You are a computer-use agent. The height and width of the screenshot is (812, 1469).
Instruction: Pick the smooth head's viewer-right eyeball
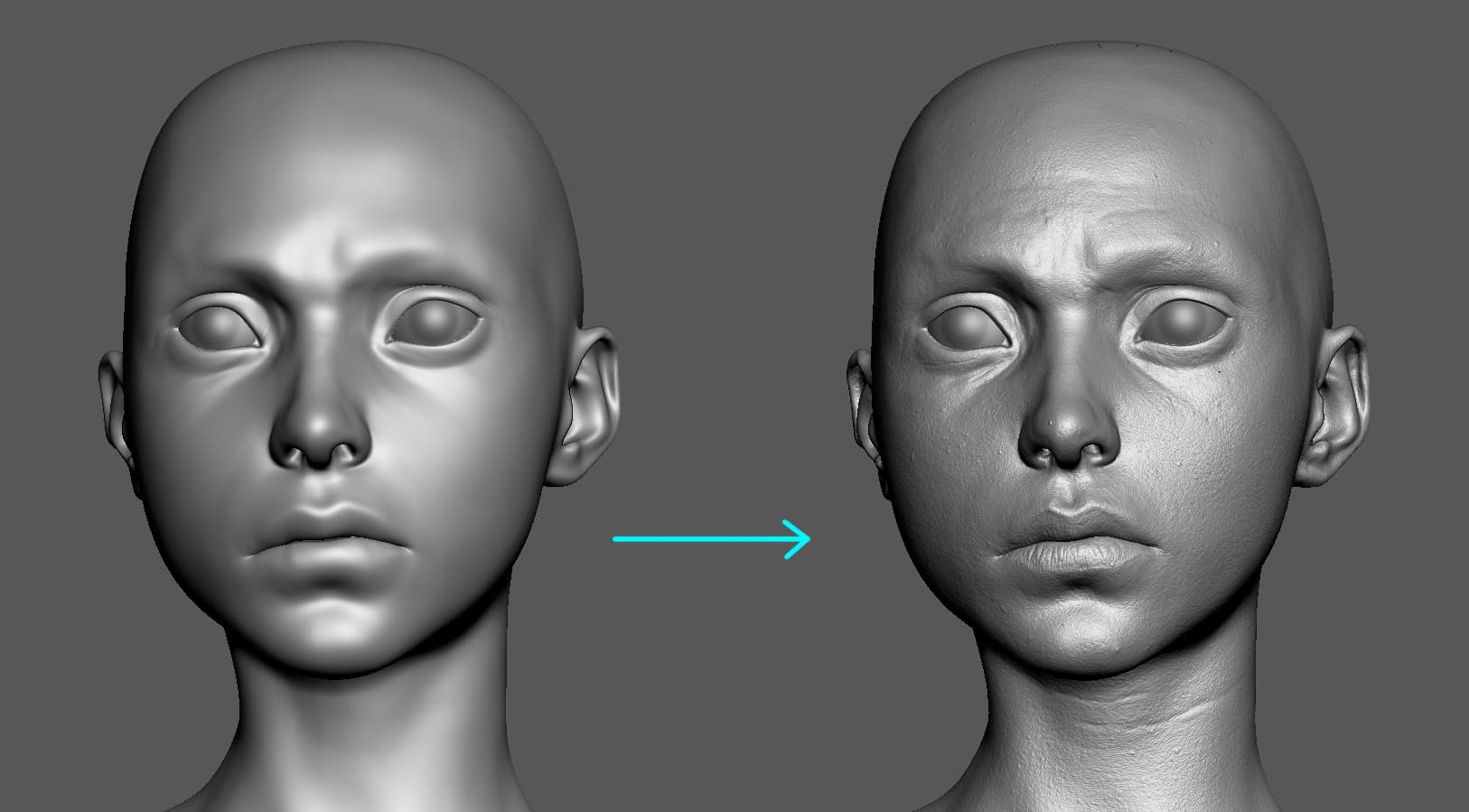(437, 322)
